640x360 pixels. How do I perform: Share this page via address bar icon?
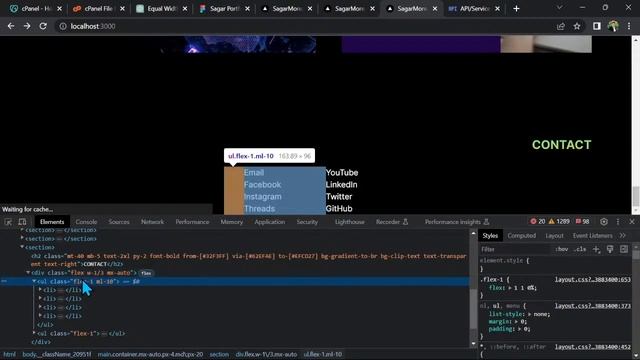click(561, 26)
